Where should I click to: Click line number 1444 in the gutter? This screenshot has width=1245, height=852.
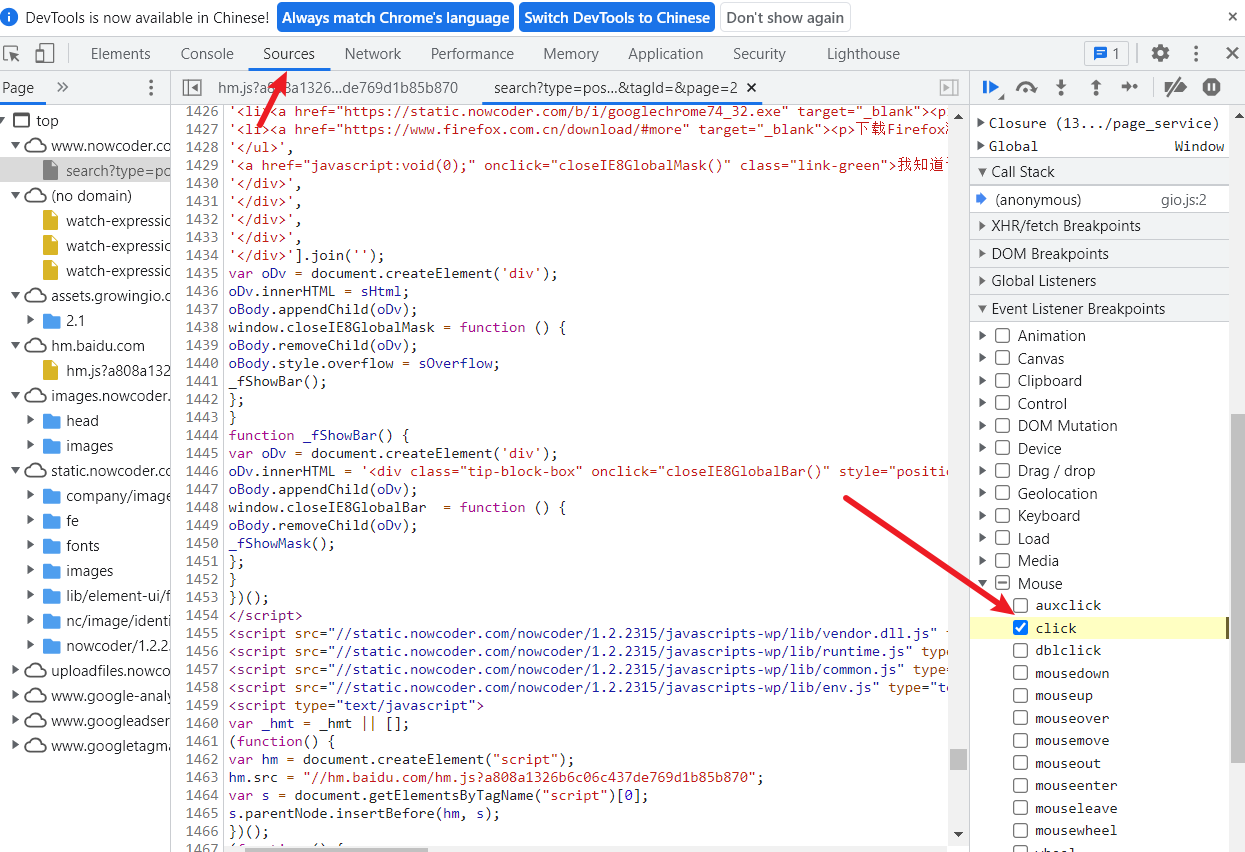202,435
